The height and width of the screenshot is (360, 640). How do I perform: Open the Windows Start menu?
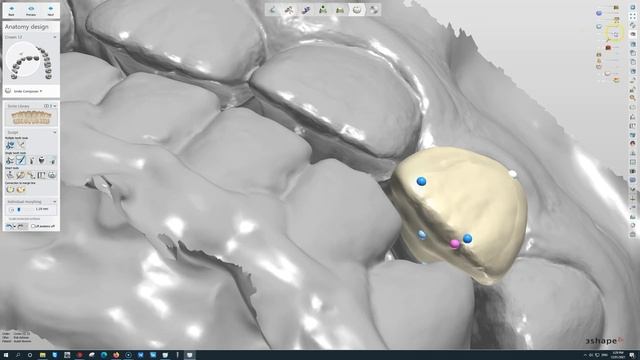coord(6,355)
